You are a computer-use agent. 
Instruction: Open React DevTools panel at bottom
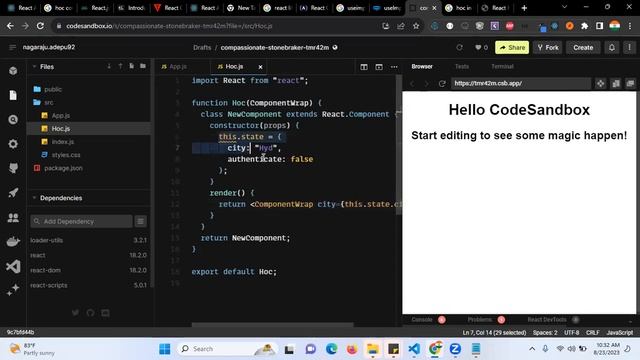coord(547,320)
